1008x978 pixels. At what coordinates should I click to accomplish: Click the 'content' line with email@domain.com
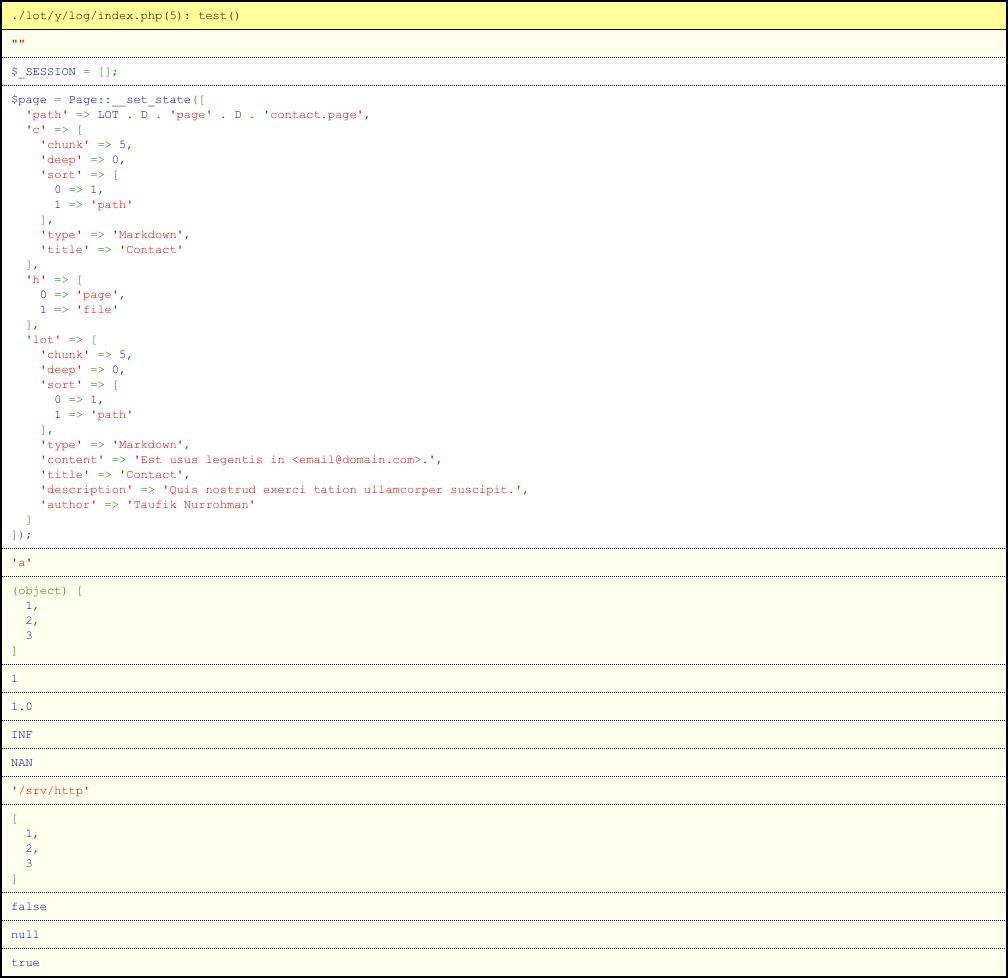pyautogui.click(x=241, y=460)
